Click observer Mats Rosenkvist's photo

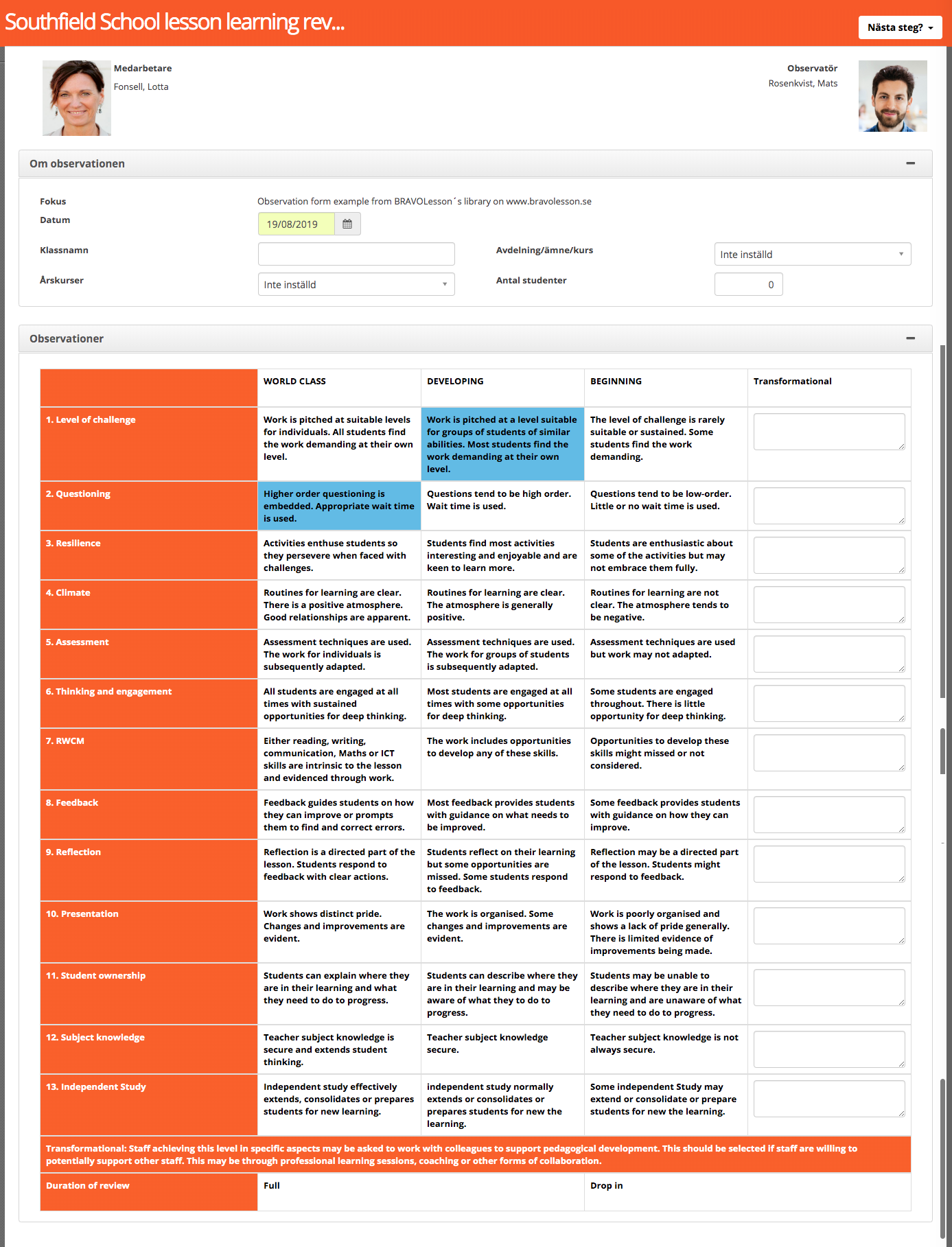(x=892, y=96)
